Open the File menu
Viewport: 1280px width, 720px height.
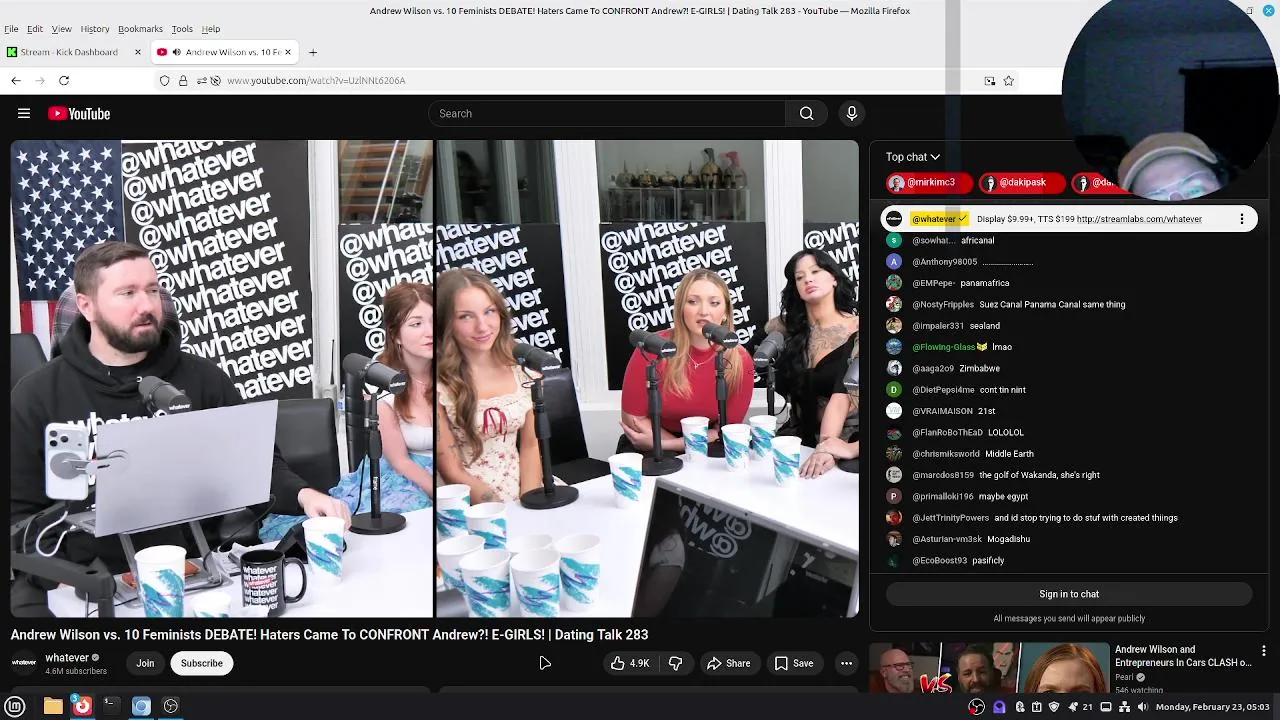point(11,29)
